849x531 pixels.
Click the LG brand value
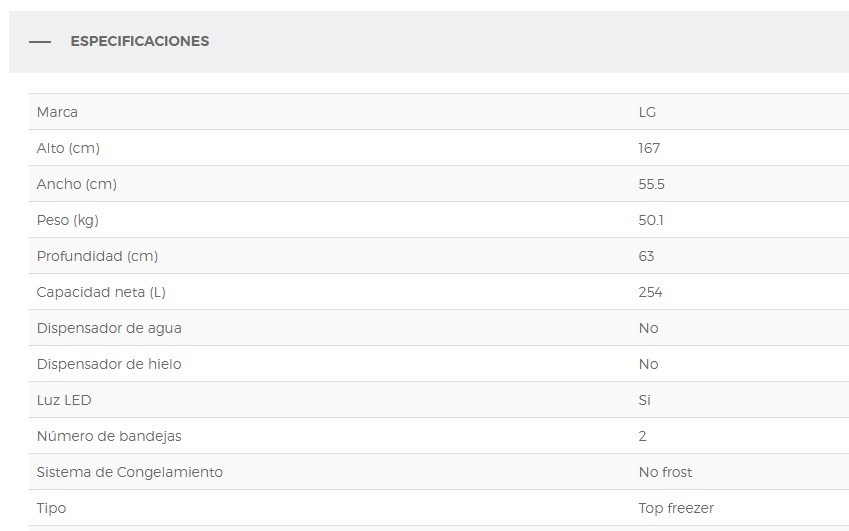(x=647, y=112)
